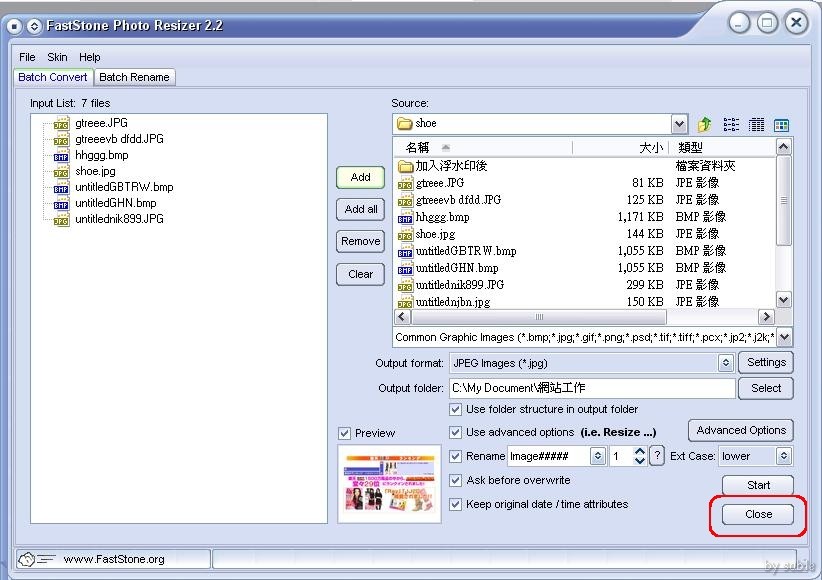This screenshot has width=822, height=580.
Task: Disable Ask before overwrite option
Action: [456, 480]
